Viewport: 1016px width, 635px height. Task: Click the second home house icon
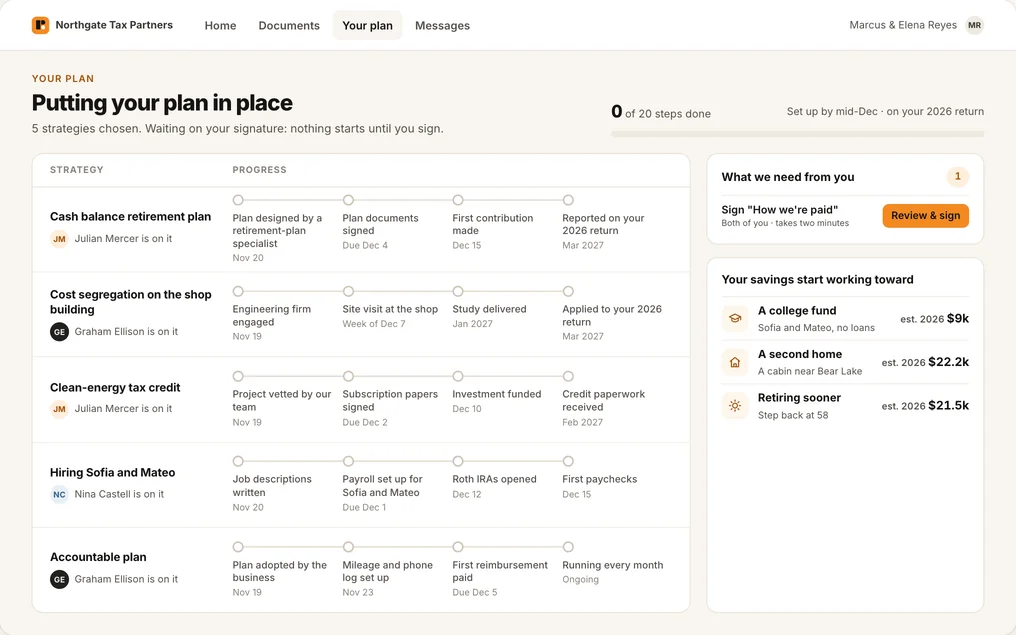[735, 362]
